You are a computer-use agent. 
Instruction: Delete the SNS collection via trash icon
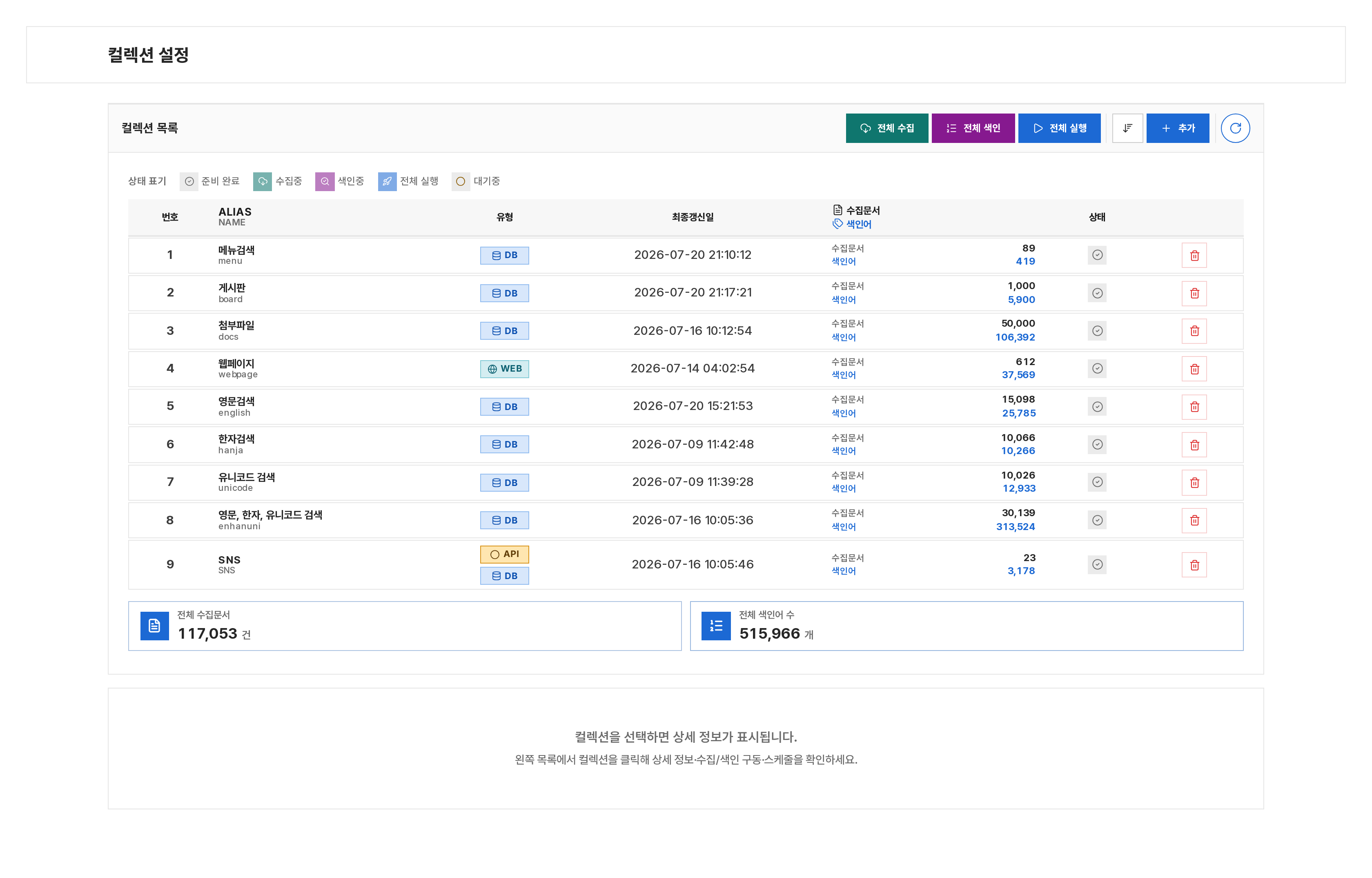1194,564
